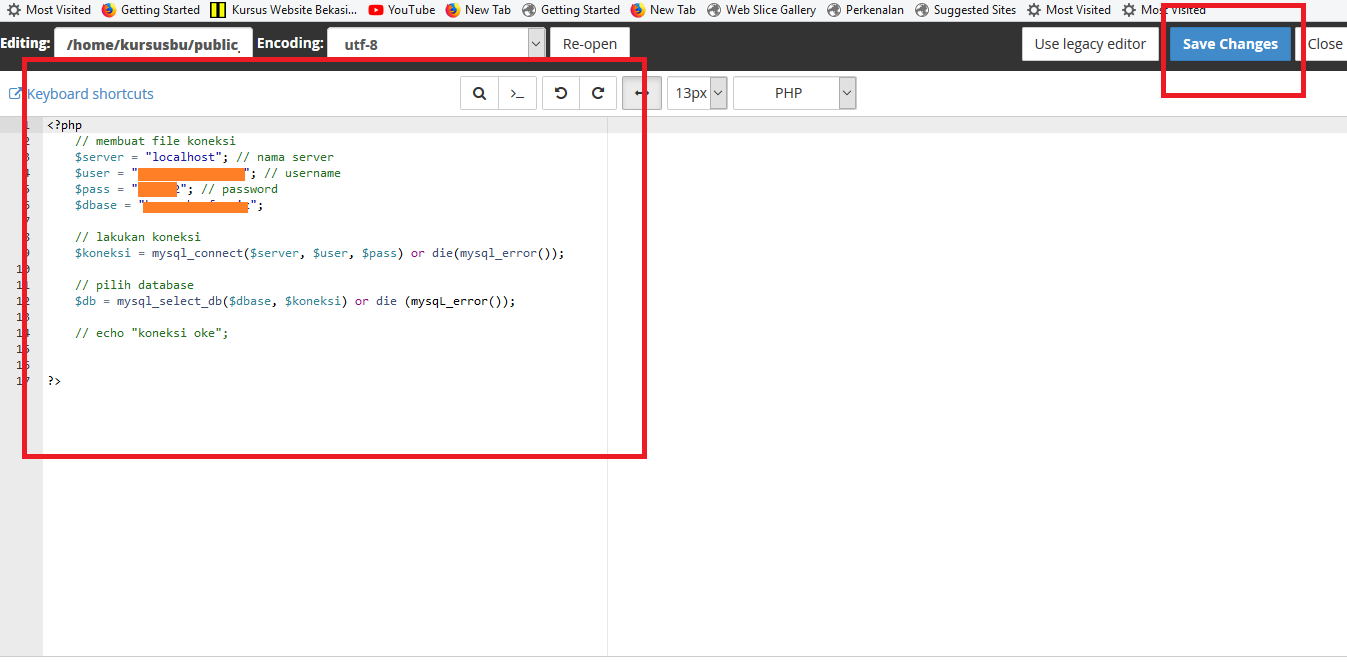Open the editor search tool
The width and height of the screenshot is (1347, 665).
pyautogui.click(x=479, y=93)
